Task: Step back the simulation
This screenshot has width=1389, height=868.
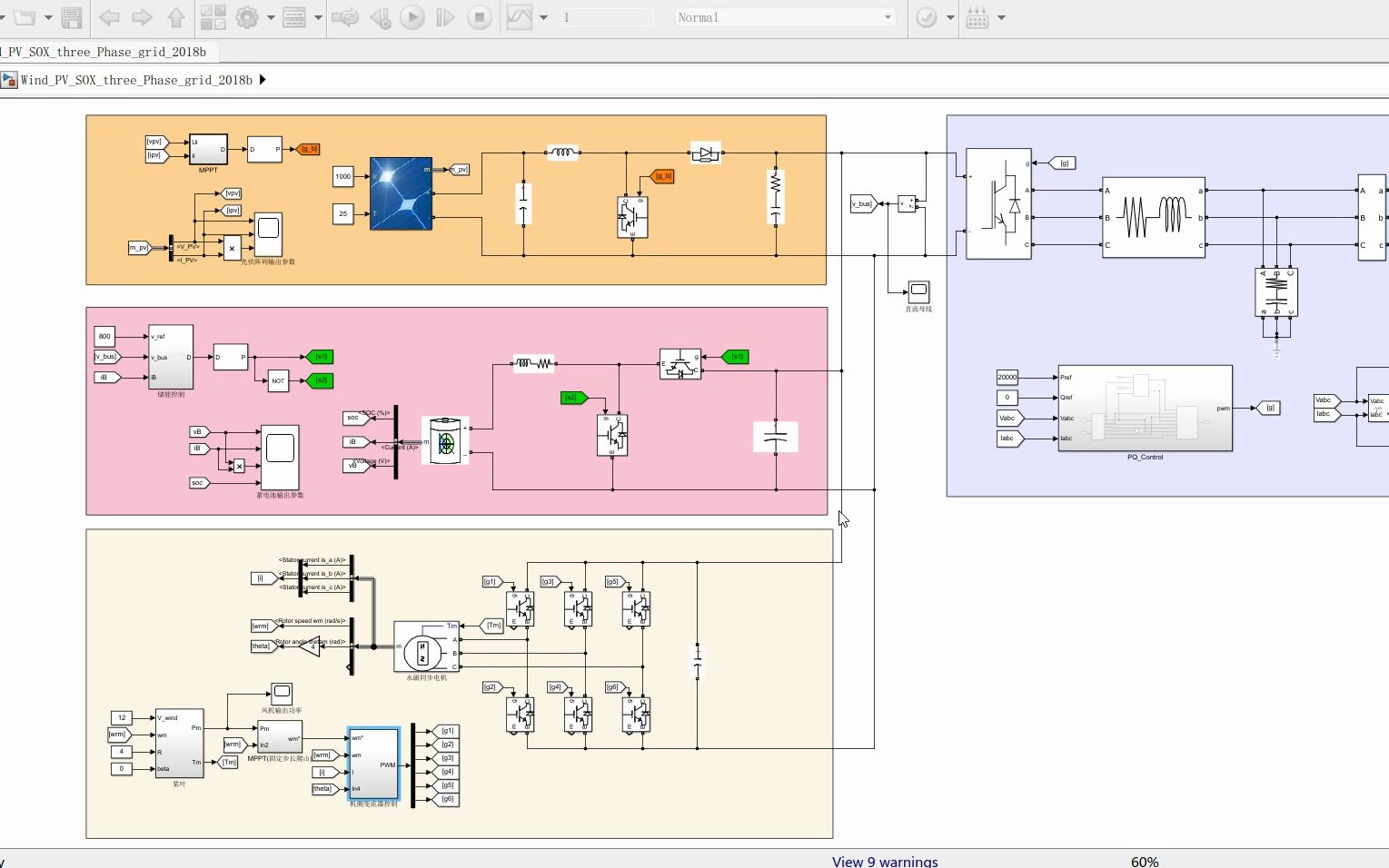Action: point(381,17)
